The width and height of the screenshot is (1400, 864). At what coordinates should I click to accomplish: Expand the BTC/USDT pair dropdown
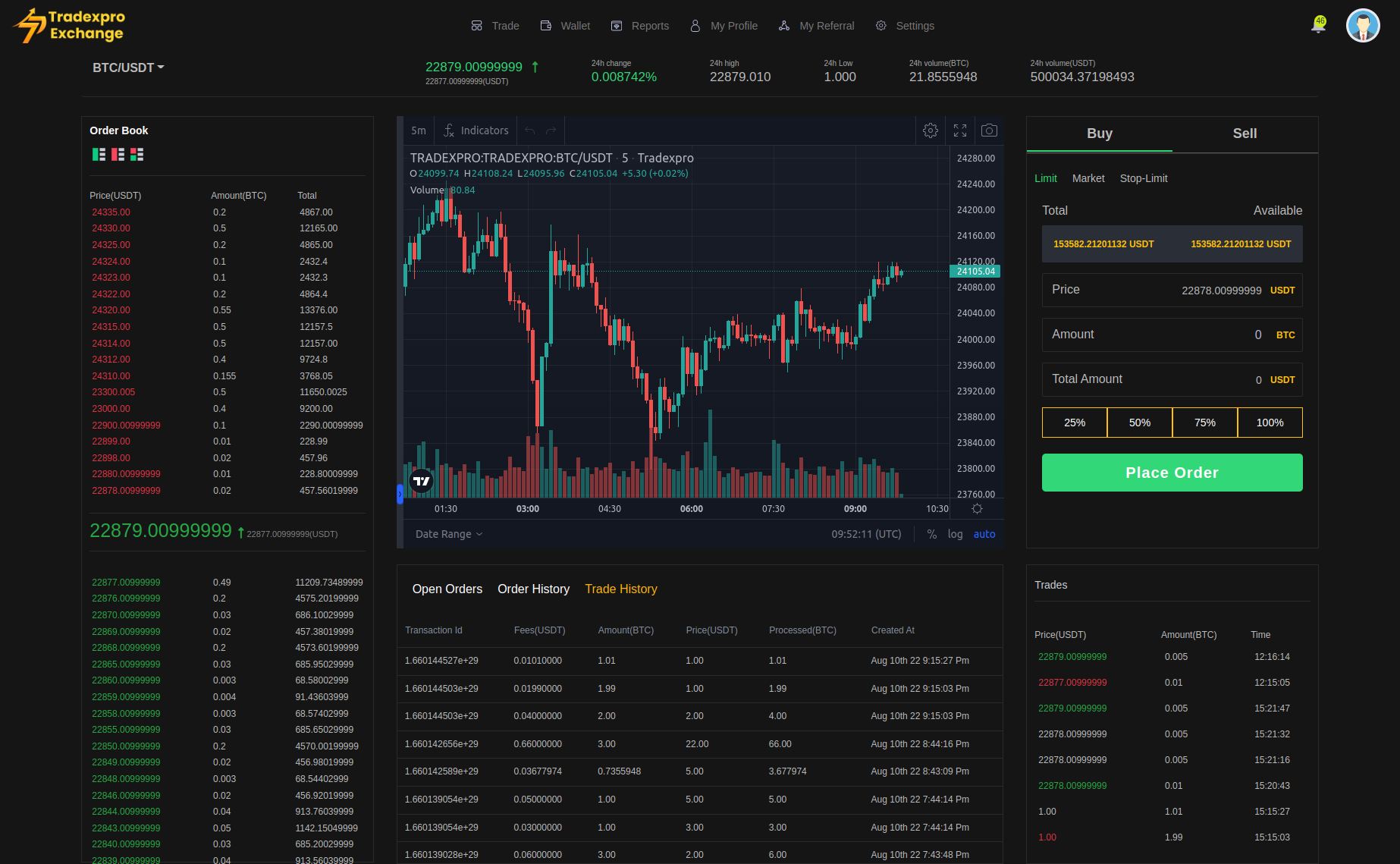(128, 68)
